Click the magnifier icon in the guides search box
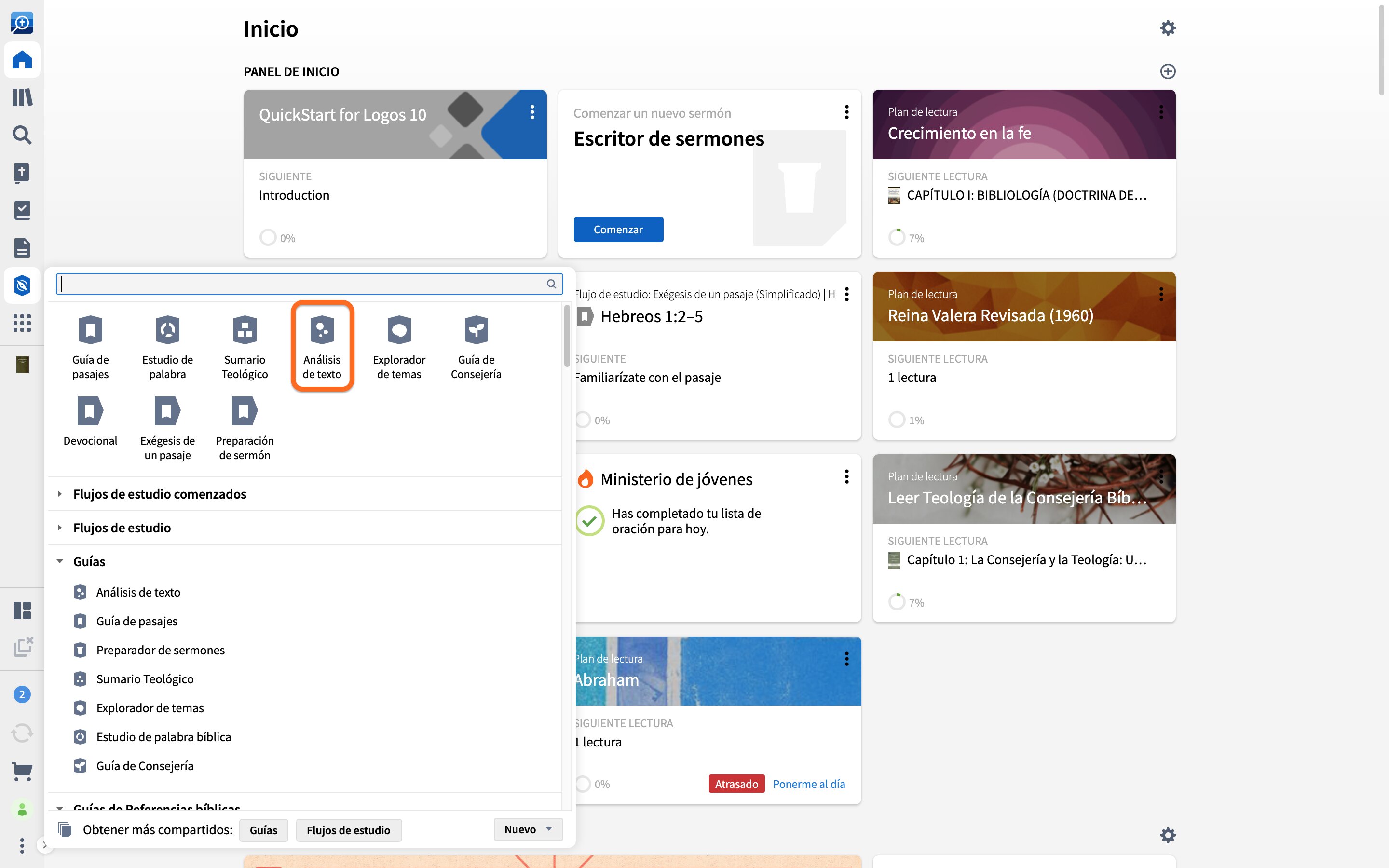 [551, 284]
